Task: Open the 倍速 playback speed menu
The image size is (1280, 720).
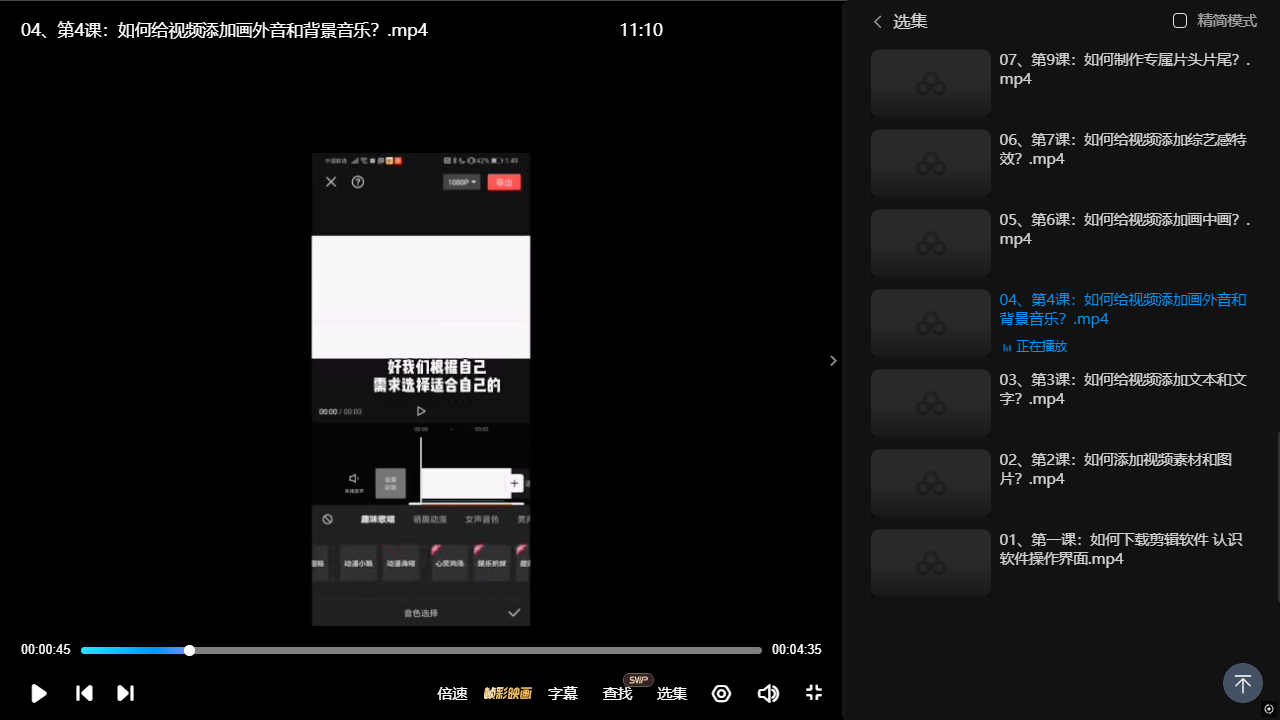Action: 452,693
